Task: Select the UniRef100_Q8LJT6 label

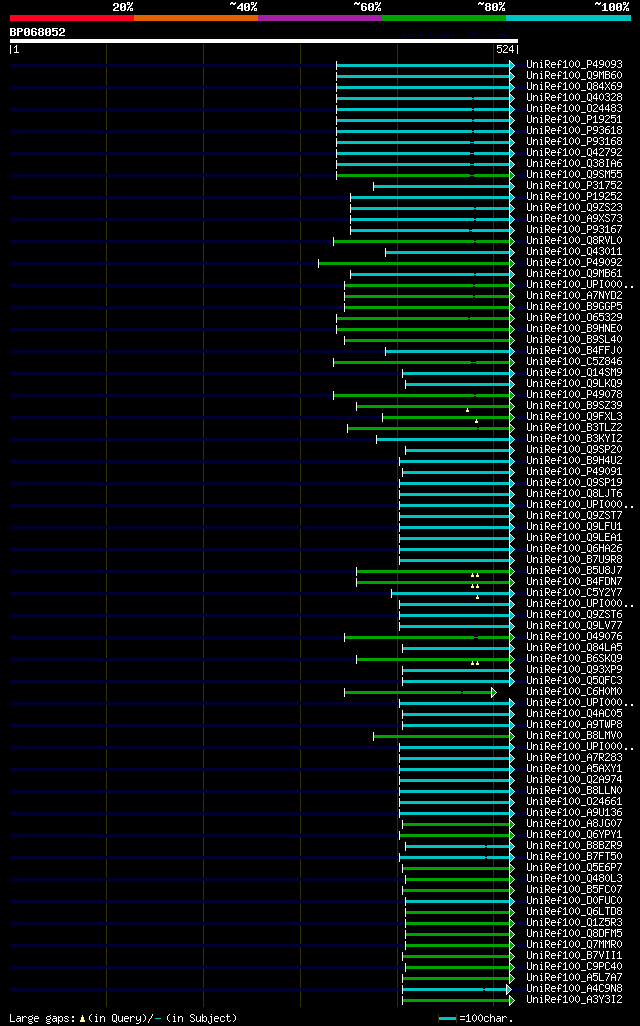Action: pos(575,493)
